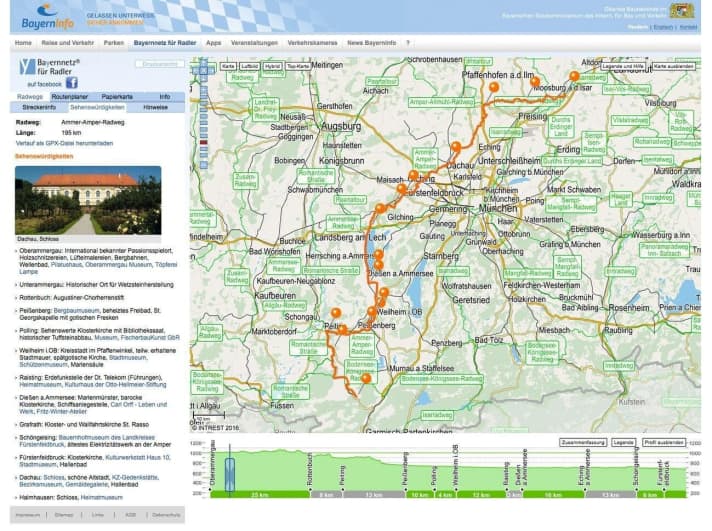Select the Top-Karte map layer
The width and height of the screenshot is (712, 531).
298,66
